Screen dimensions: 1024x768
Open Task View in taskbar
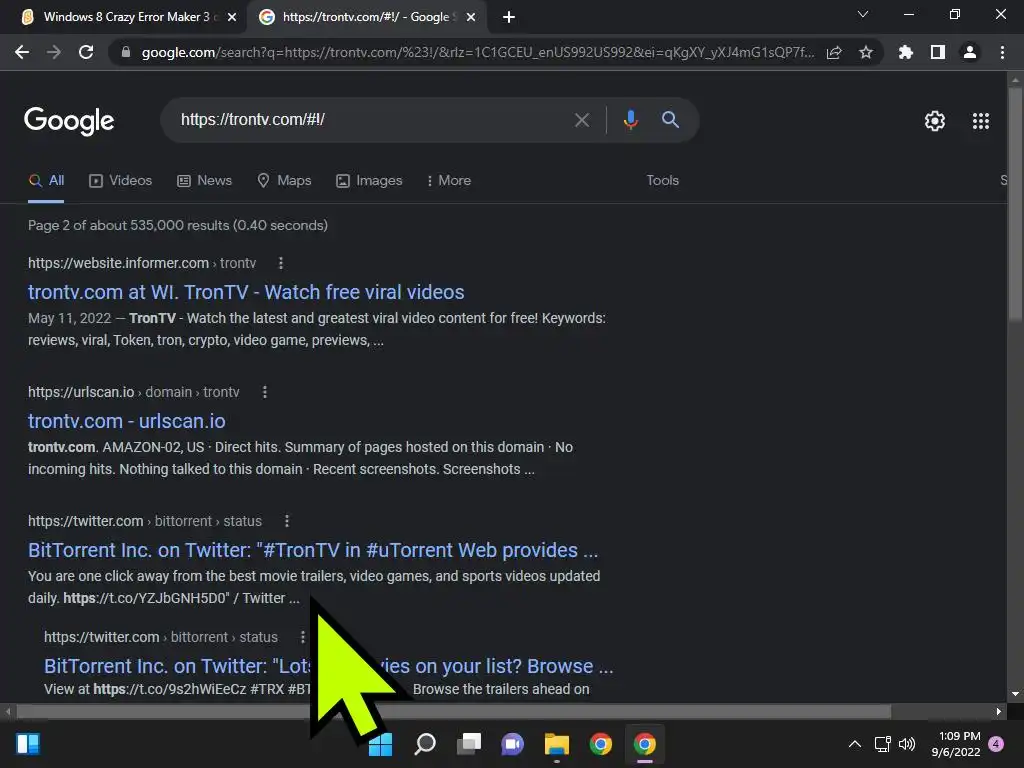(x=469, y=744)
